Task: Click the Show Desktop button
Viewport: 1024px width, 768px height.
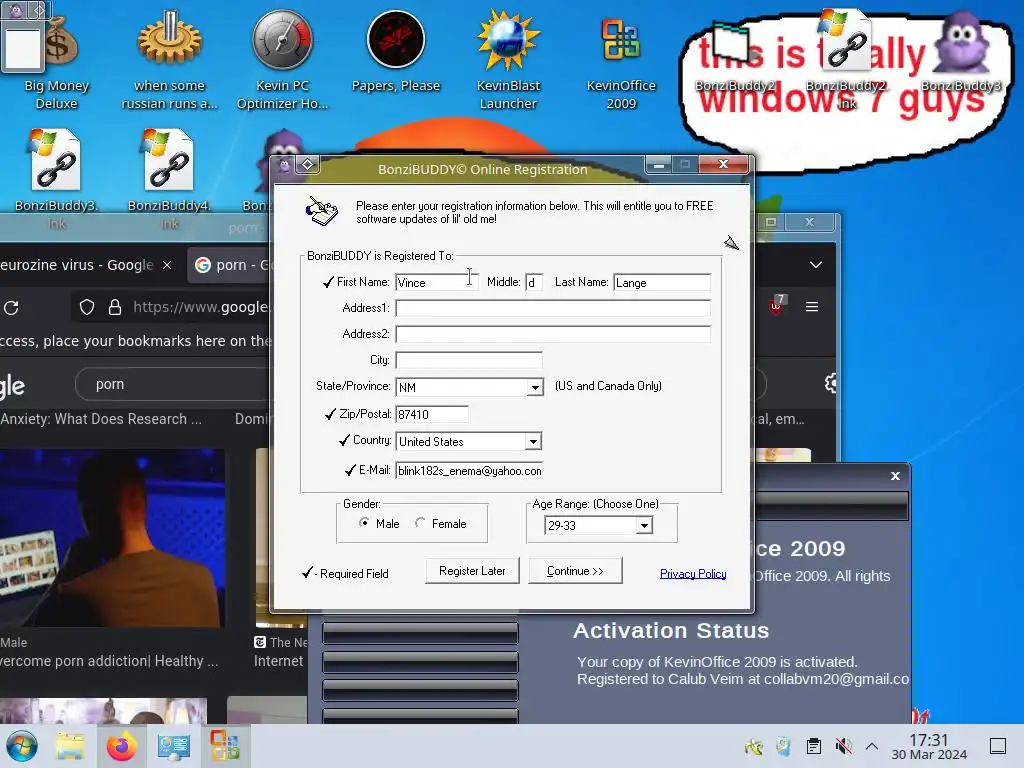Action: point(998,745)
